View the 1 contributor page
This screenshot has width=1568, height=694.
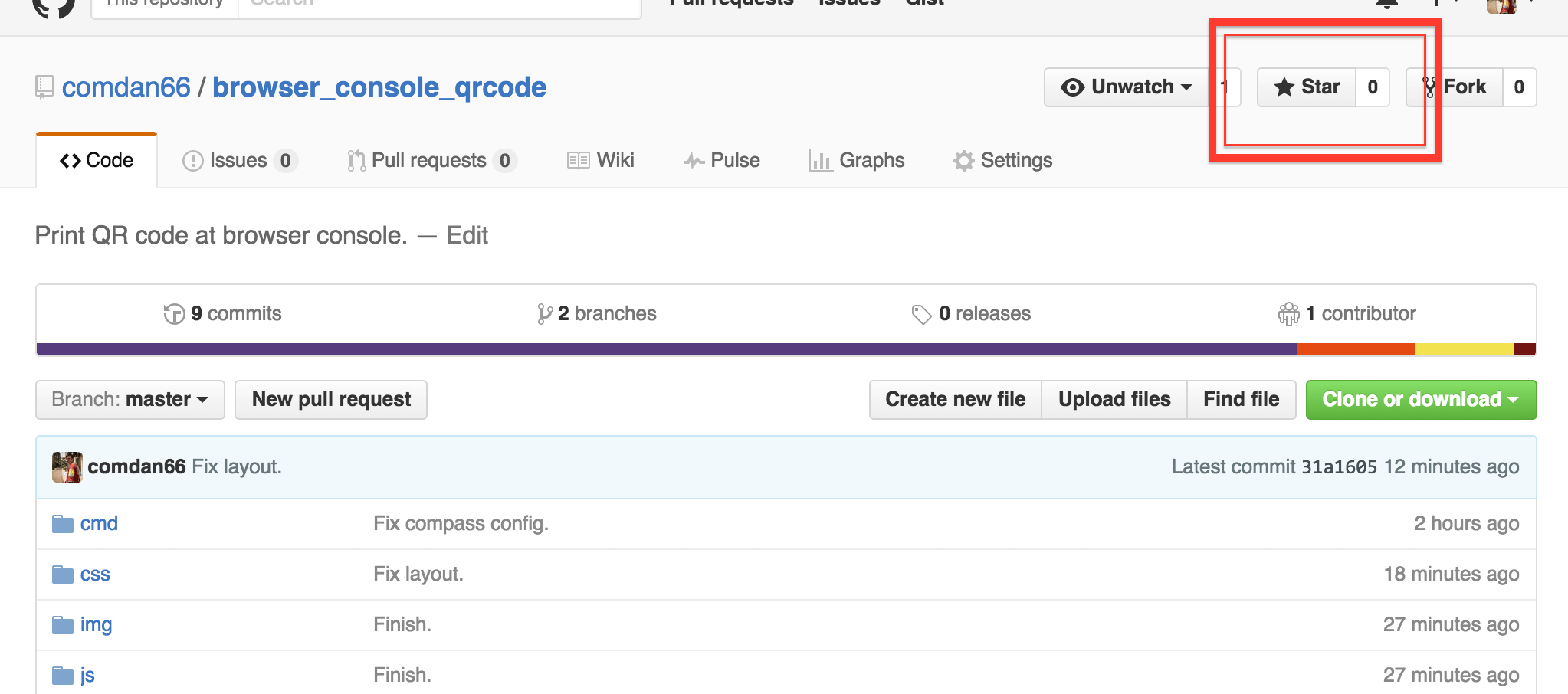(1347, 313)
